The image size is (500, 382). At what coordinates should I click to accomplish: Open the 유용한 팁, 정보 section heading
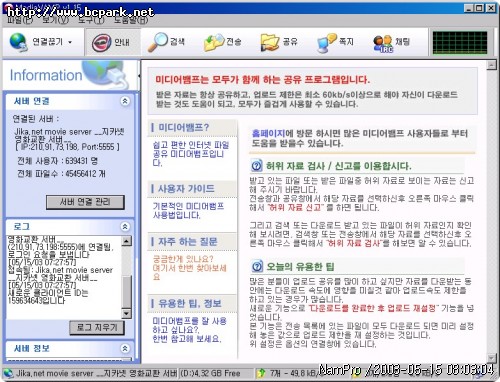coord(190,303)
